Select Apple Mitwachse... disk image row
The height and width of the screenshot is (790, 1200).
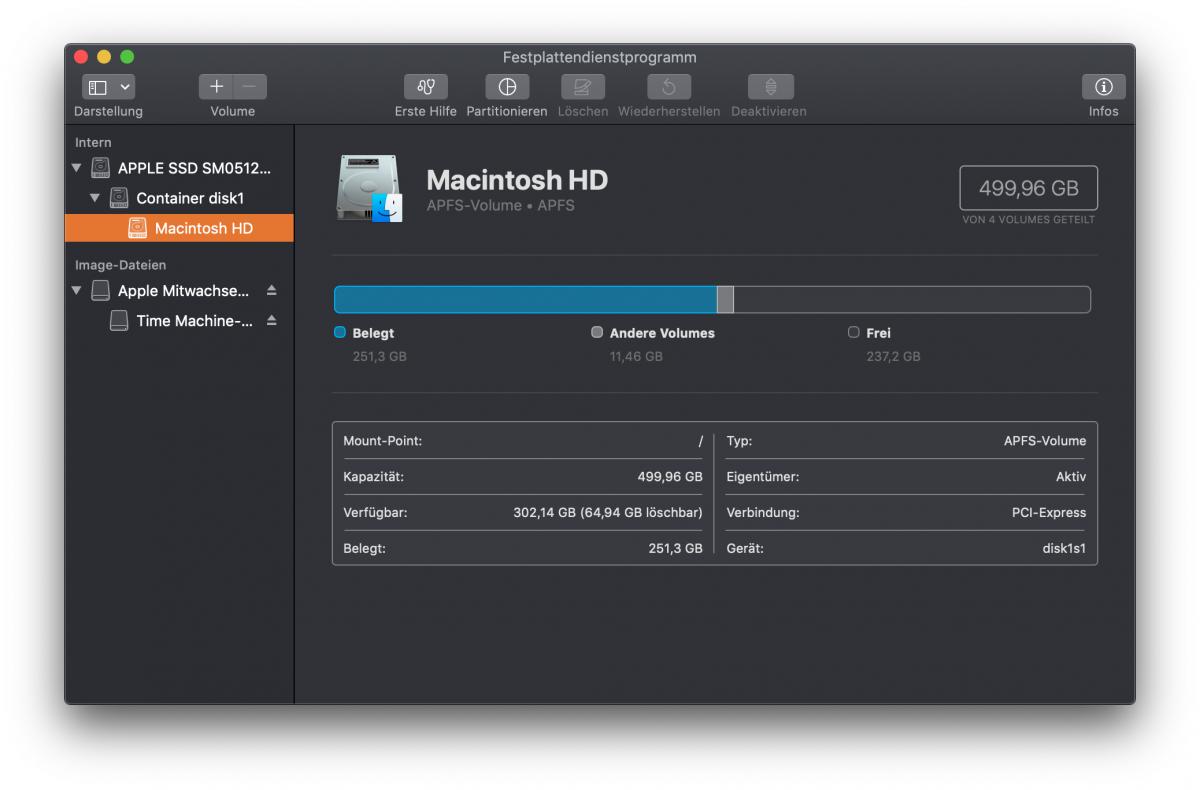coord(179,290)
